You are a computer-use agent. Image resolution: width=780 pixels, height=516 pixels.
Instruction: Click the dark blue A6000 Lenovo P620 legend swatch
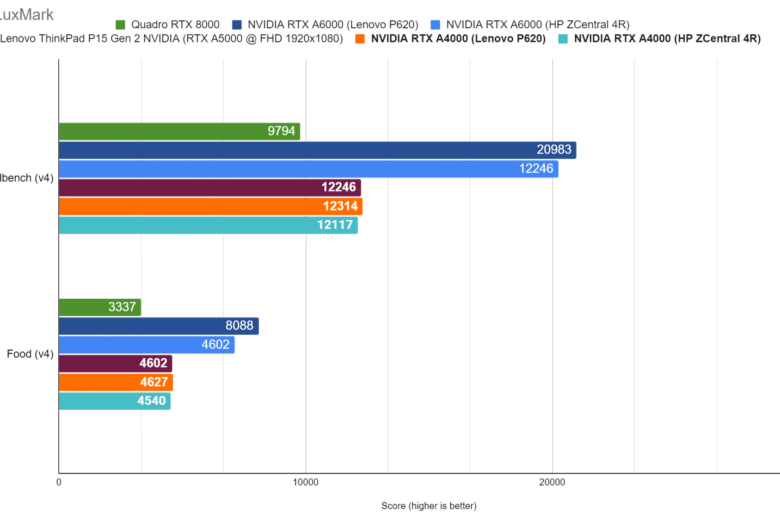point(237,25)
